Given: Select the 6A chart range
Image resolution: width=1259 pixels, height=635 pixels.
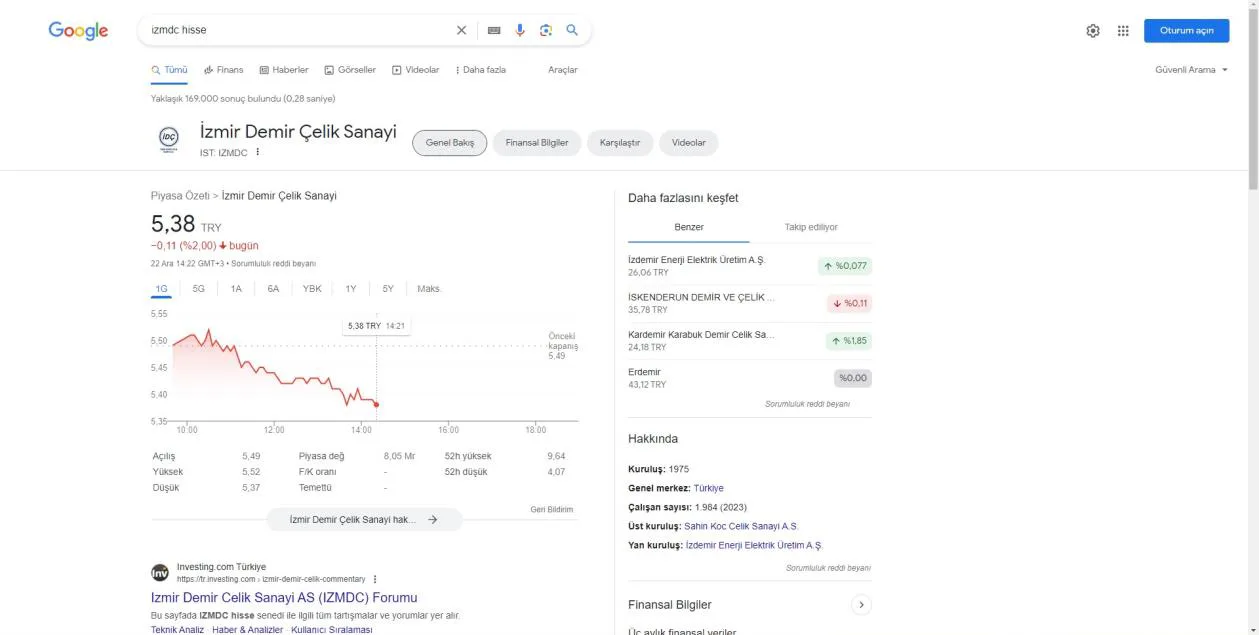Looking at the screenshot, I should point(273,289).
